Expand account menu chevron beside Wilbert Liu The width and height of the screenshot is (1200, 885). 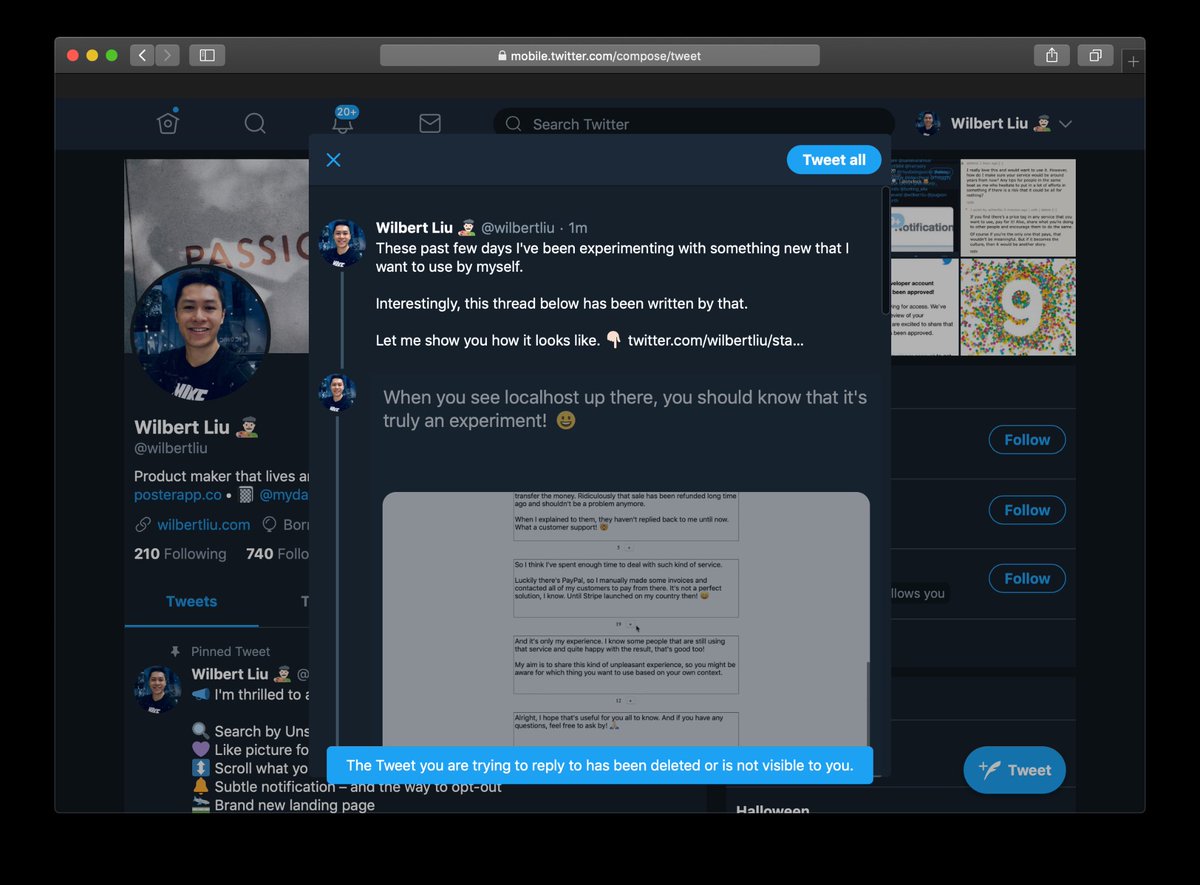click(x=1065, y=124)
